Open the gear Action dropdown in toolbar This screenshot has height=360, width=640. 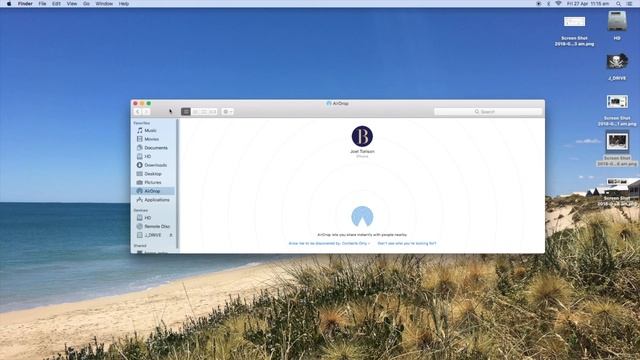point(227,111)
